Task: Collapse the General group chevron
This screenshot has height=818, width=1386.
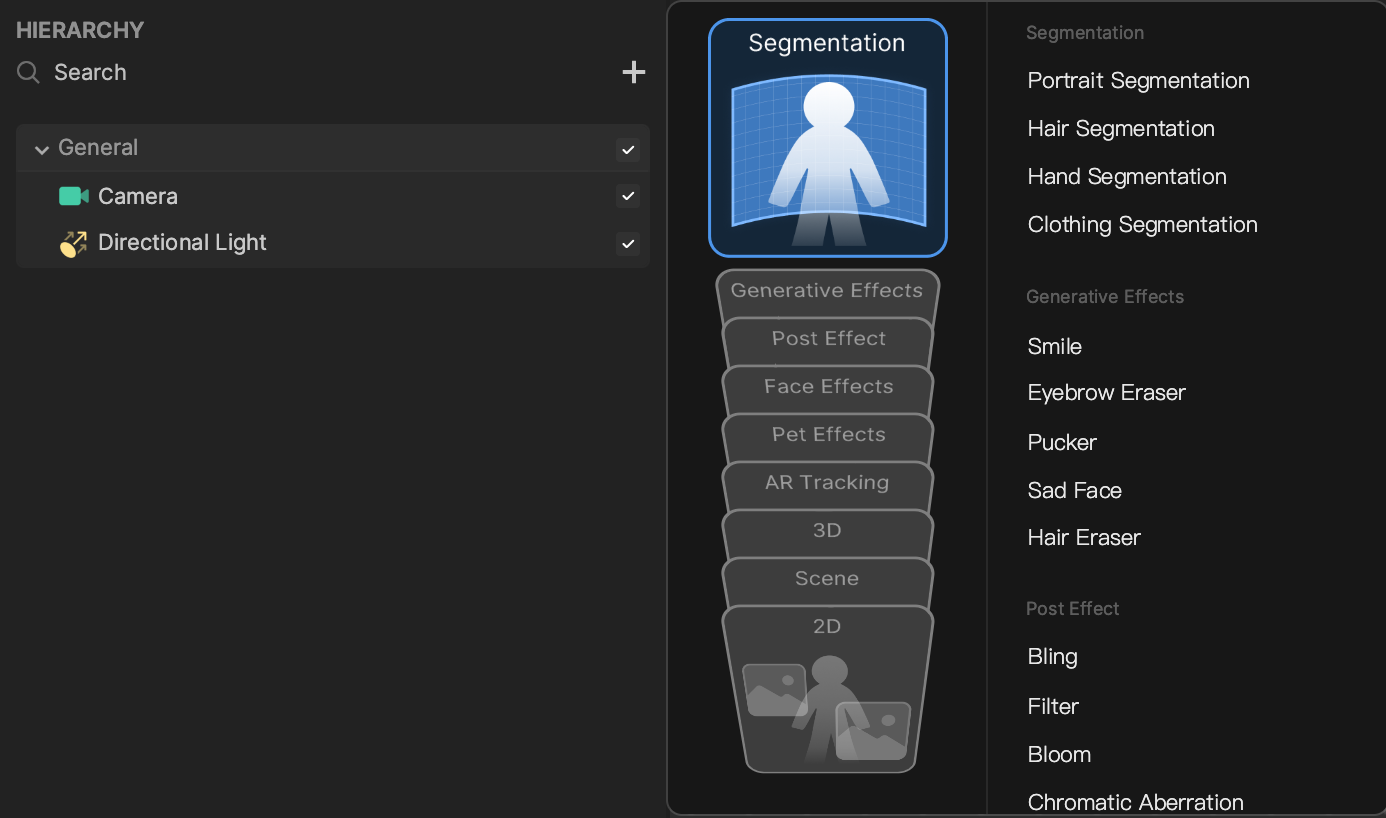Action: (x=42, y=149)
